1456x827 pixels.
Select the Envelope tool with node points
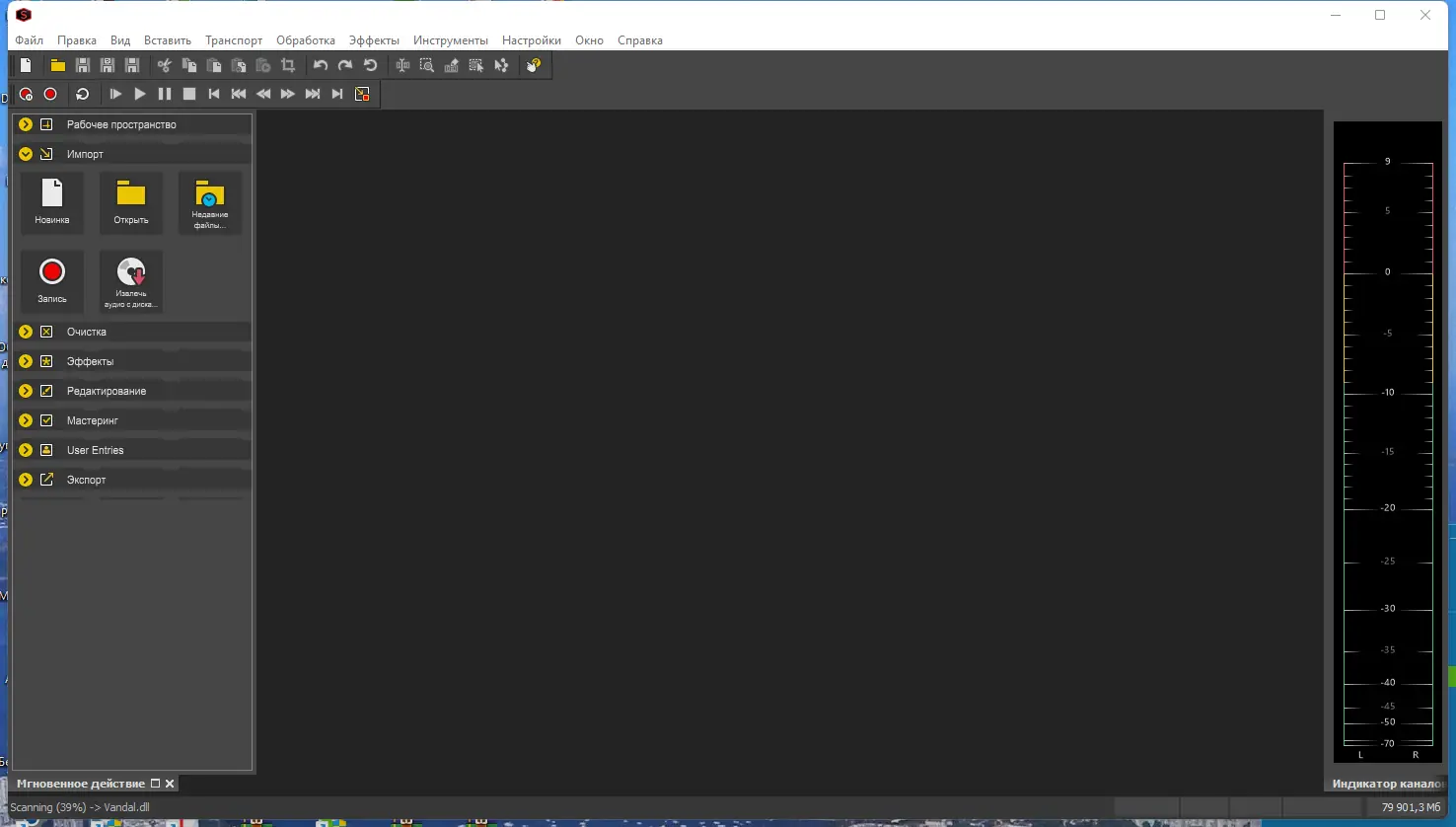tap(501, 65)
